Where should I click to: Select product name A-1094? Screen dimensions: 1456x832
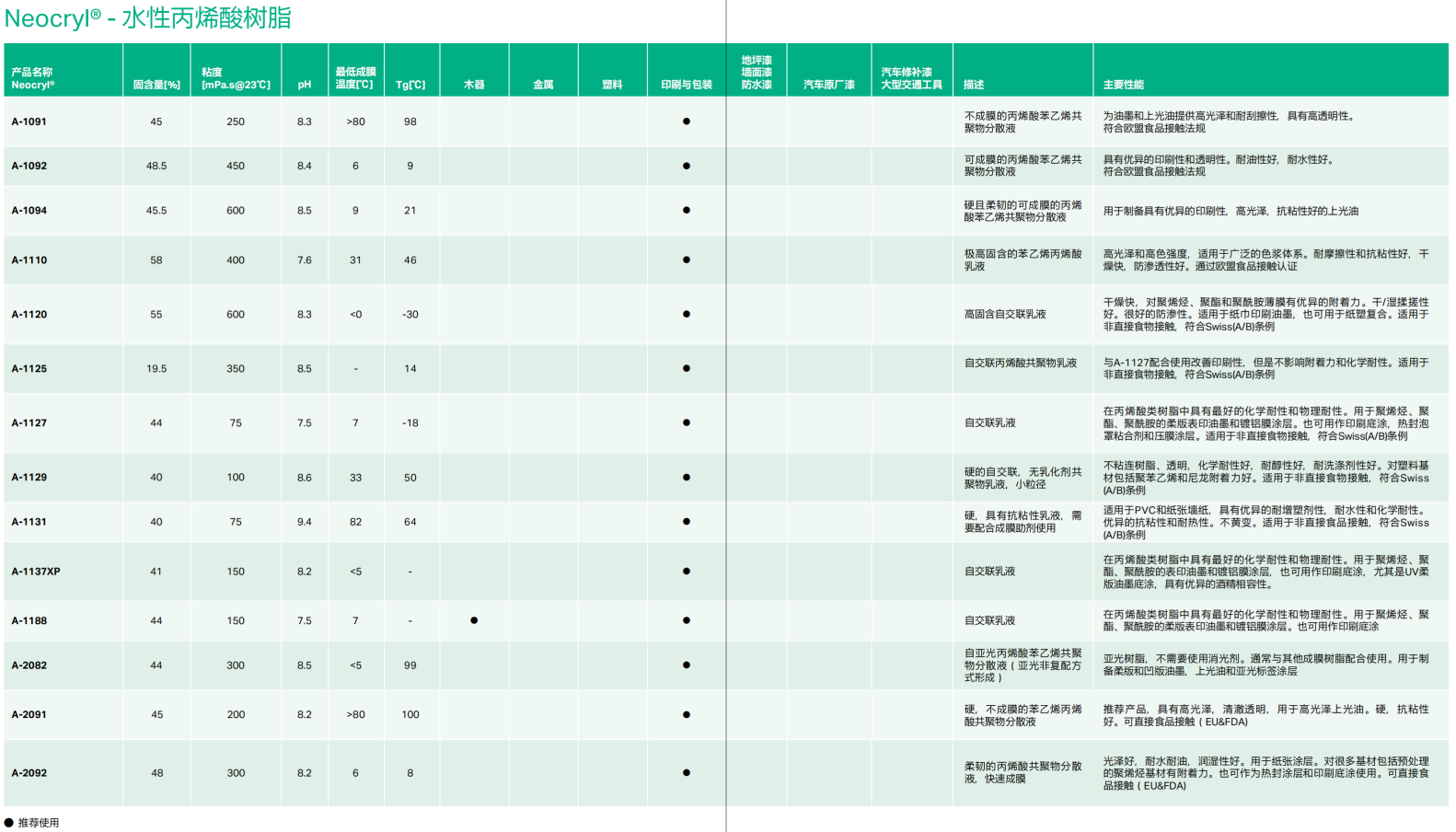tap(29, 211)
